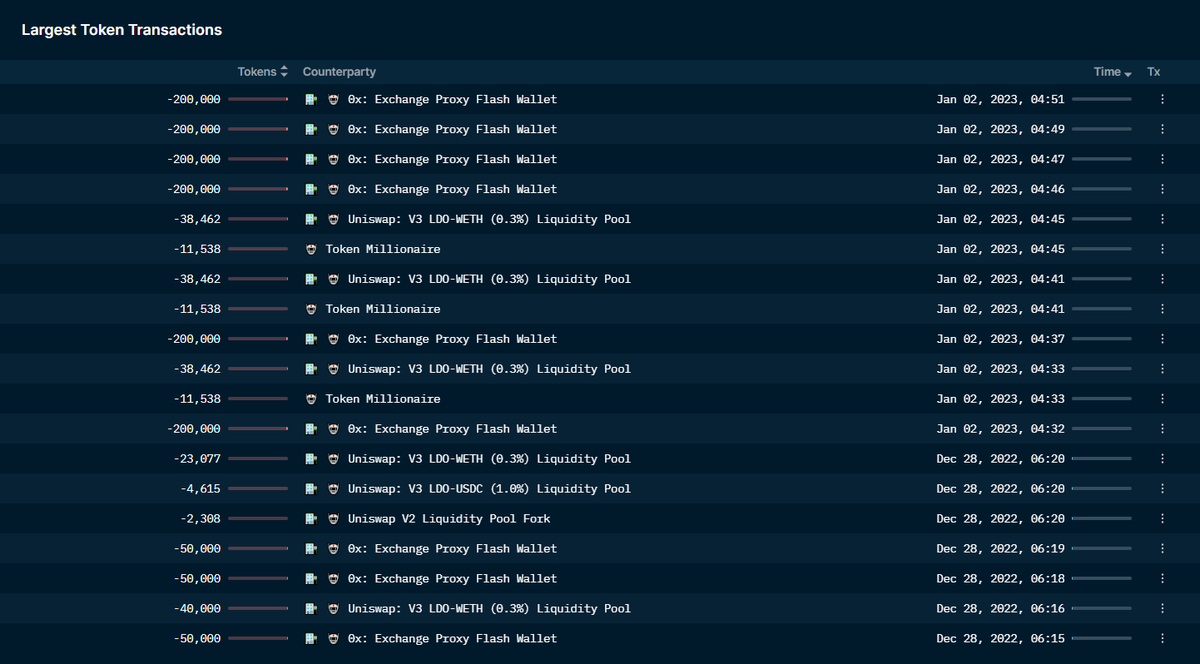Click the avatar icon in the -23,077 Uniswap row
The width and height of the screenshot is (1200, 664).
[333, 459]
